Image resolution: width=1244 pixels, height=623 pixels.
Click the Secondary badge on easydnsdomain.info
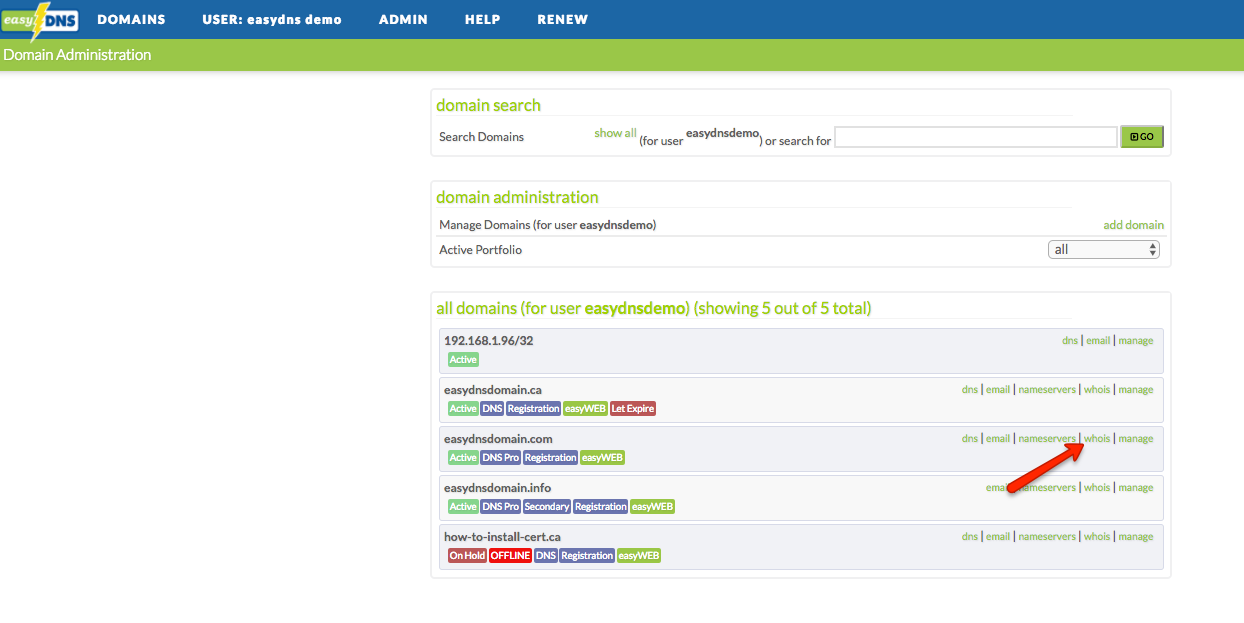click(547, 507)
